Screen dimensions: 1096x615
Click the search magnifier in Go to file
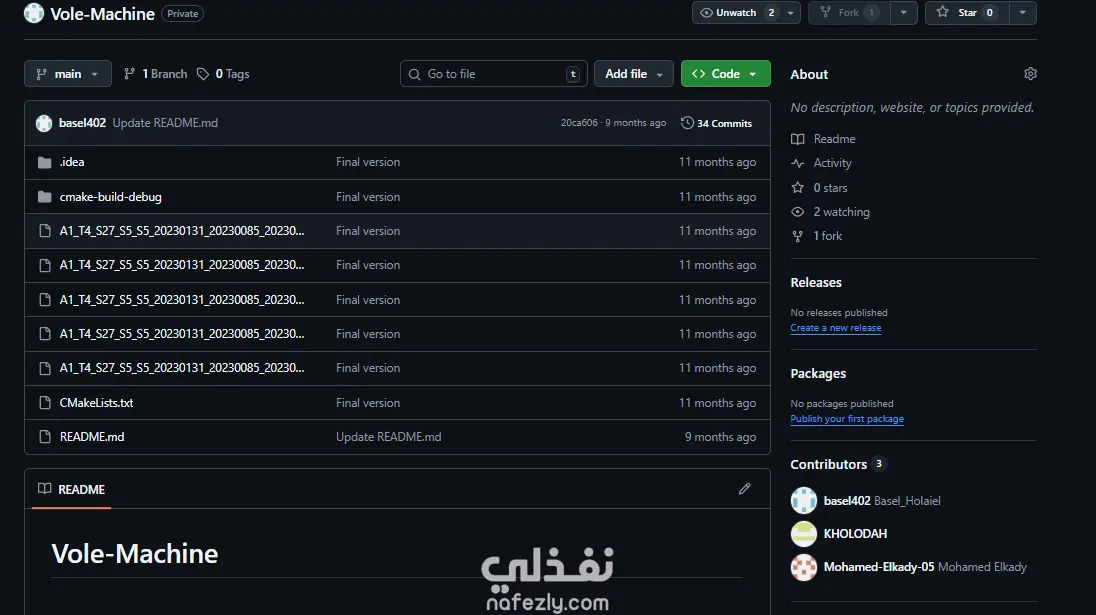(414, 74)
